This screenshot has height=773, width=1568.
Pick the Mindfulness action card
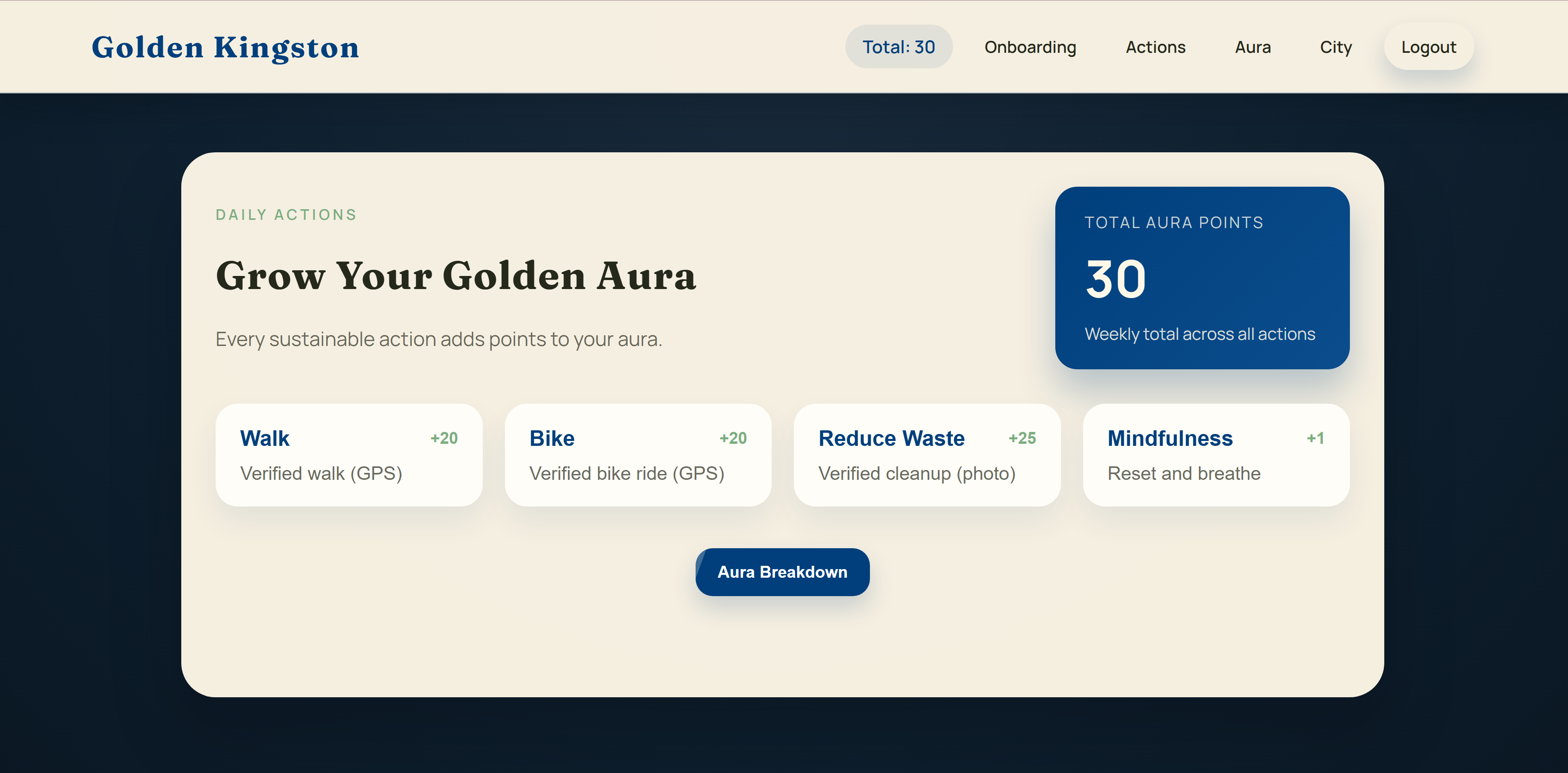[1216, 454]
